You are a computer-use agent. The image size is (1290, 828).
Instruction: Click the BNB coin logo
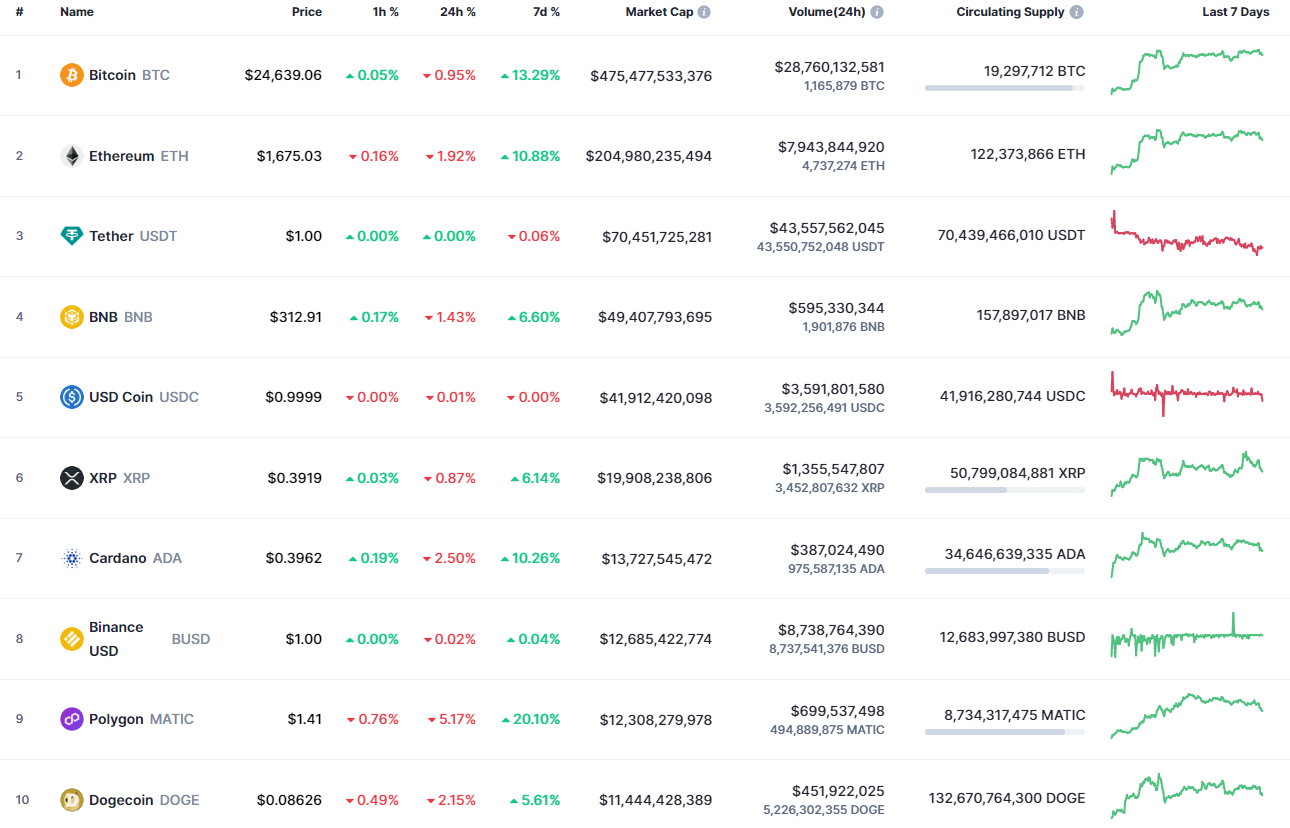[x=70, y=316]
